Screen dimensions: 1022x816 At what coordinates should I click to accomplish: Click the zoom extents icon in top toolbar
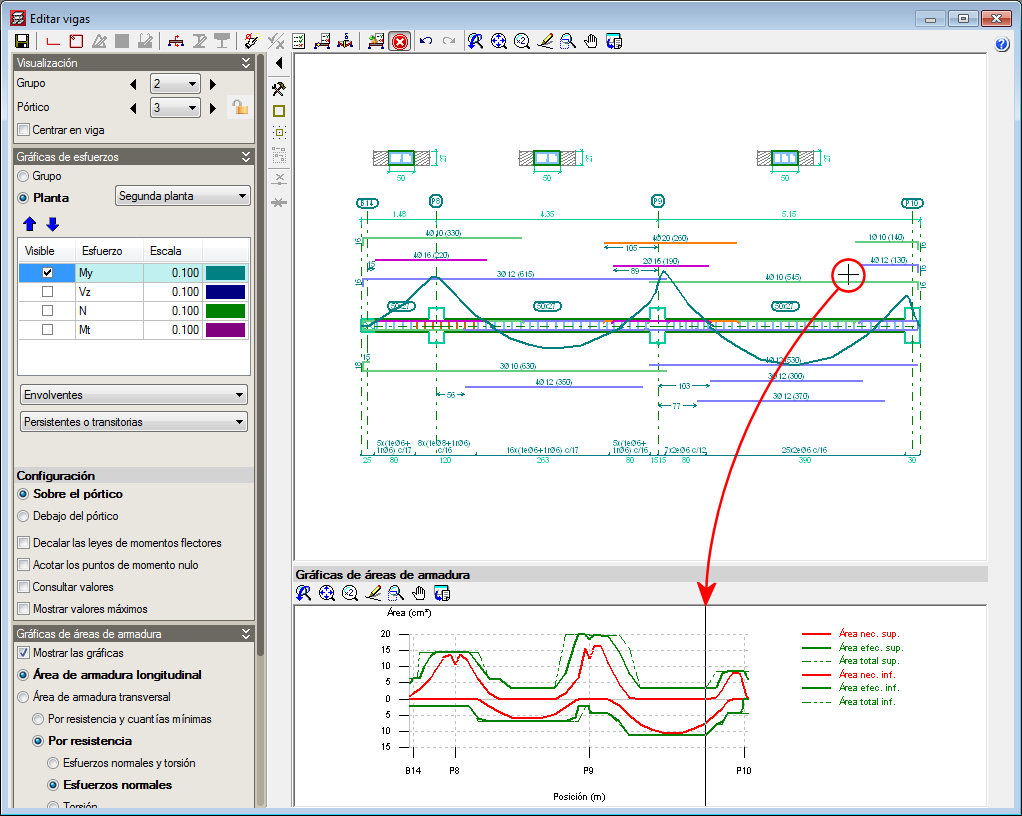coord(498,41)
